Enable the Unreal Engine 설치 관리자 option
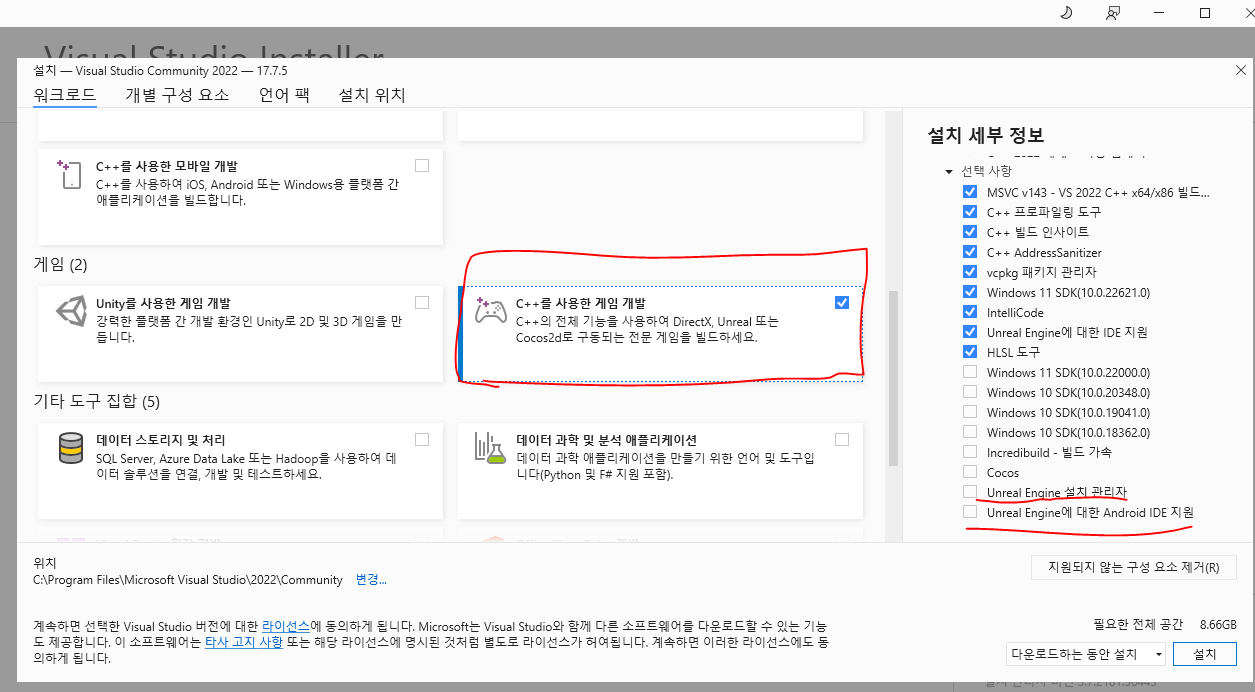Viewport: 1255px width, 692px height. point(969,491)
